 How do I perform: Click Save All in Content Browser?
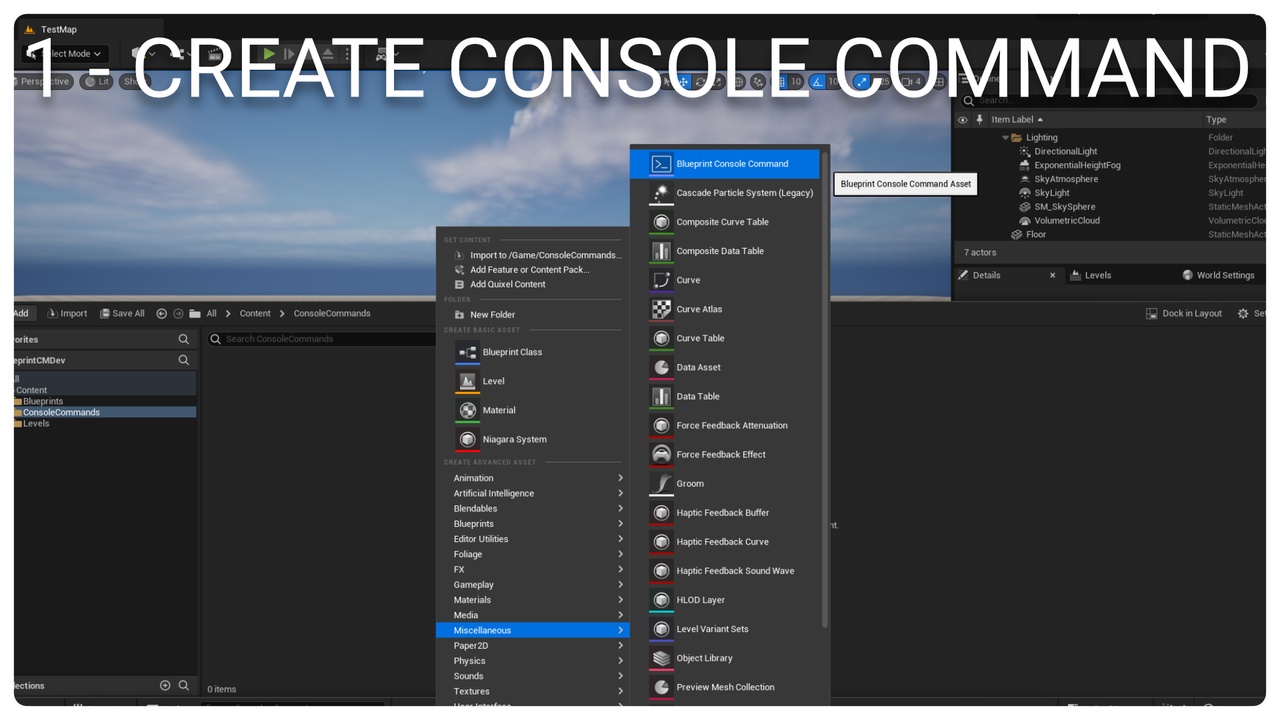coord(122,313)
